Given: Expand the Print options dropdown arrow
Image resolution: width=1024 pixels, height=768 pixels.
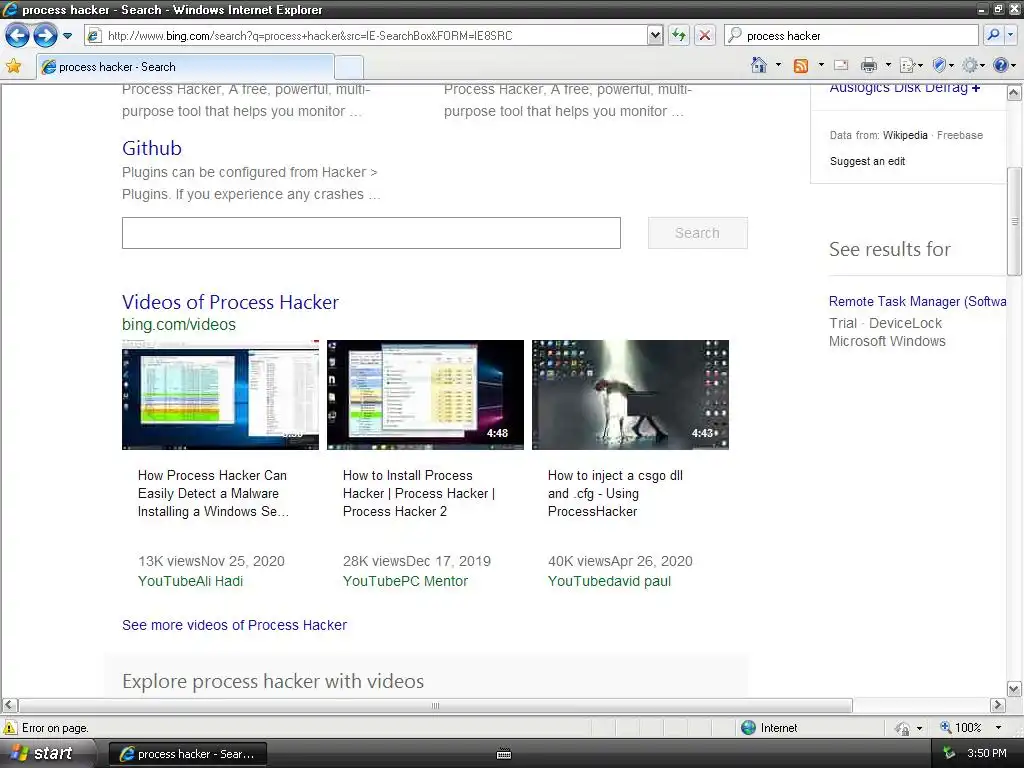Looking at the screenshot, I should click(x=888, y=65).
